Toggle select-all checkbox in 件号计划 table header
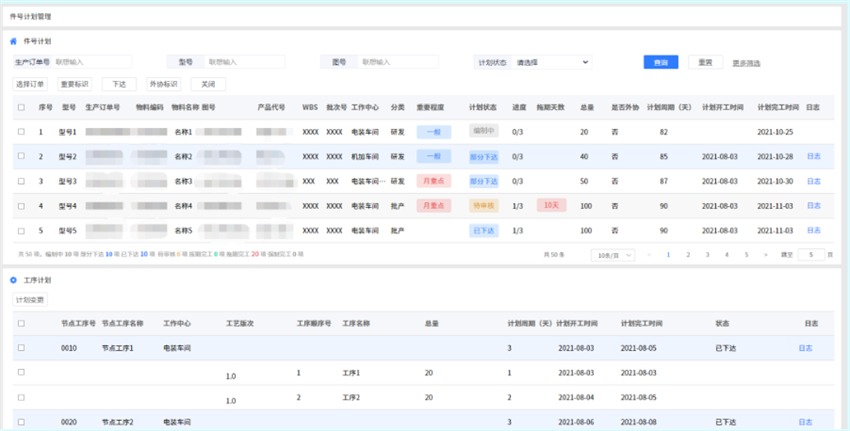Viewport: 850px width, 431px height. (21, 107)
